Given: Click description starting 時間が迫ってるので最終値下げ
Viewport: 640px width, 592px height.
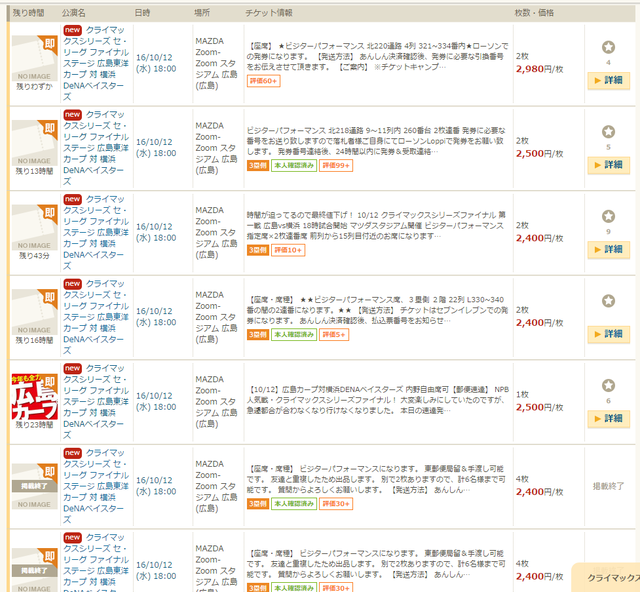Looking at the screenshot, I should point(376,225).
